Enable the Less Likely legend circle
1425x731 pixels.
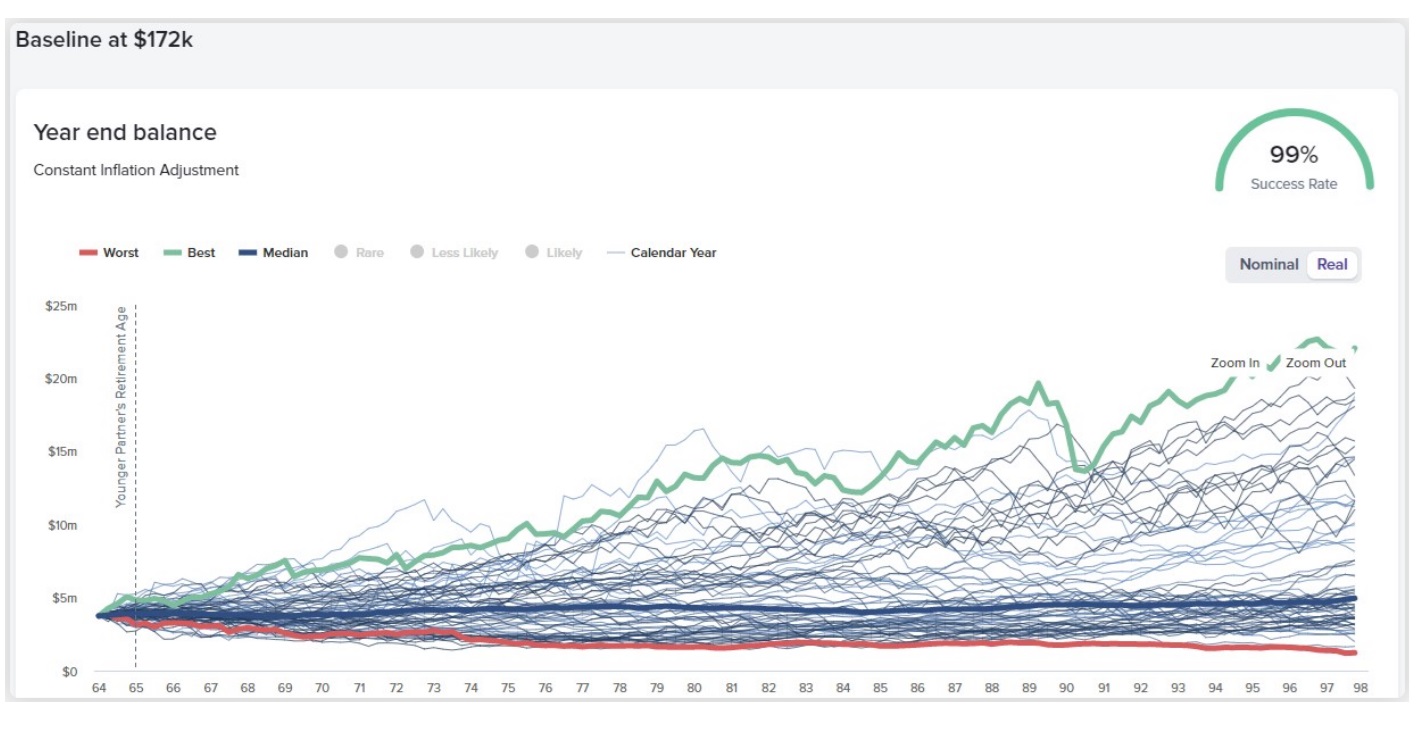[454, 253]
